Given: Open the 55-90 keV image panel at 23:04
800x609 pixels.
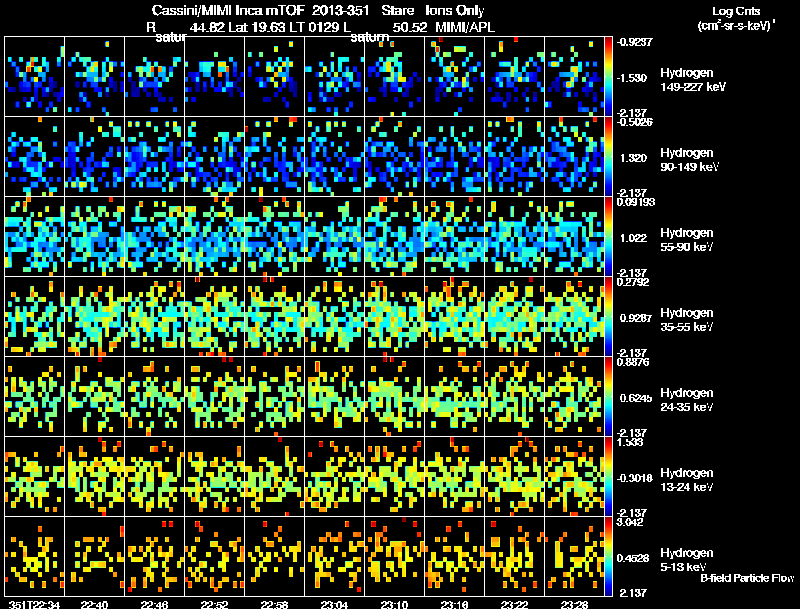Looking at the screenshot, I should (x=335, y=237).
